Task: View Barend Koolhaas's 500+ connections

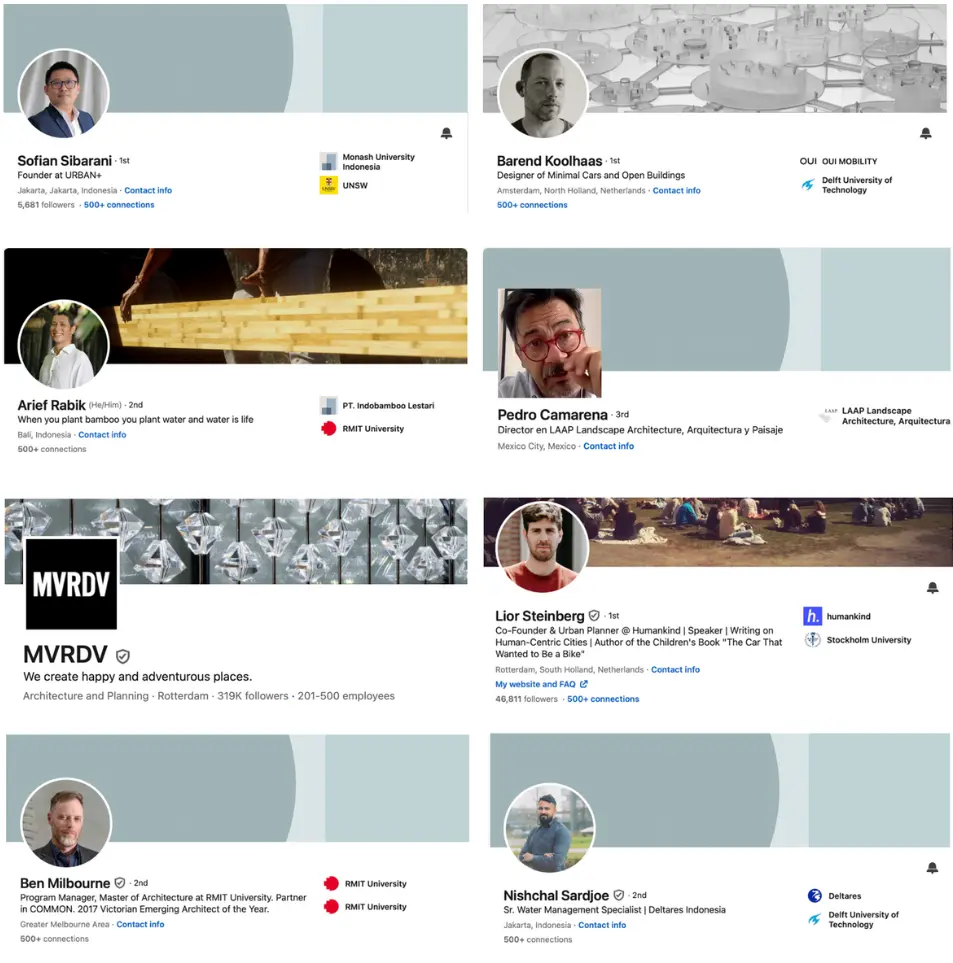Action: 532,205
